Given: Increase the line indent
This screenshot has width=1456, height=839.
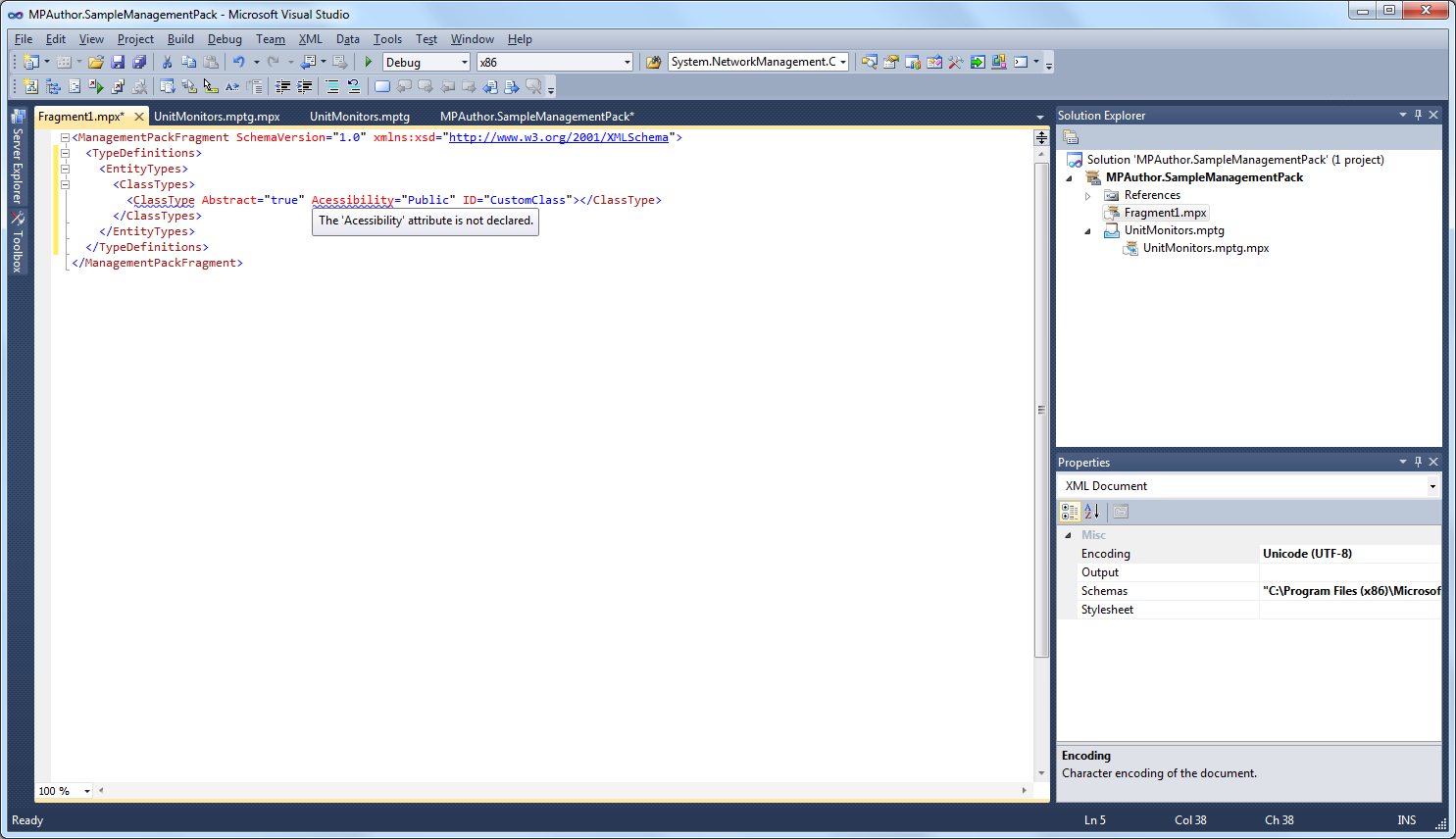Looking at the screenshot, I should point(305,86).
